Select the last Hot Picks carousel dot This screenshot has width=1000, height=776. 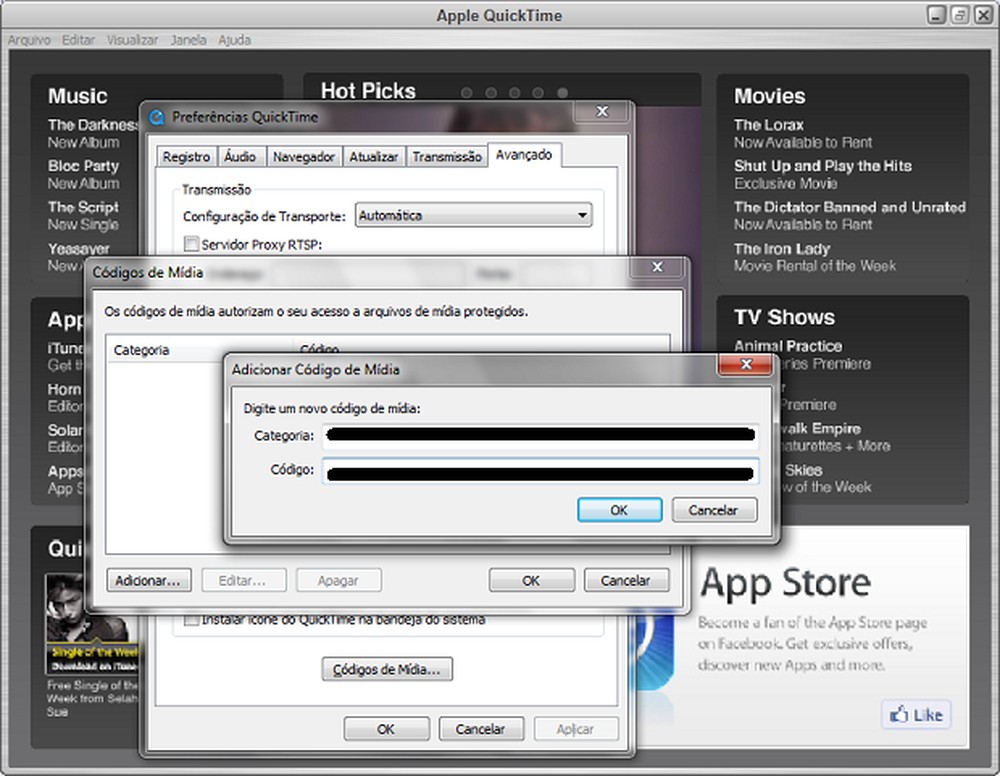tap(562, 92)
